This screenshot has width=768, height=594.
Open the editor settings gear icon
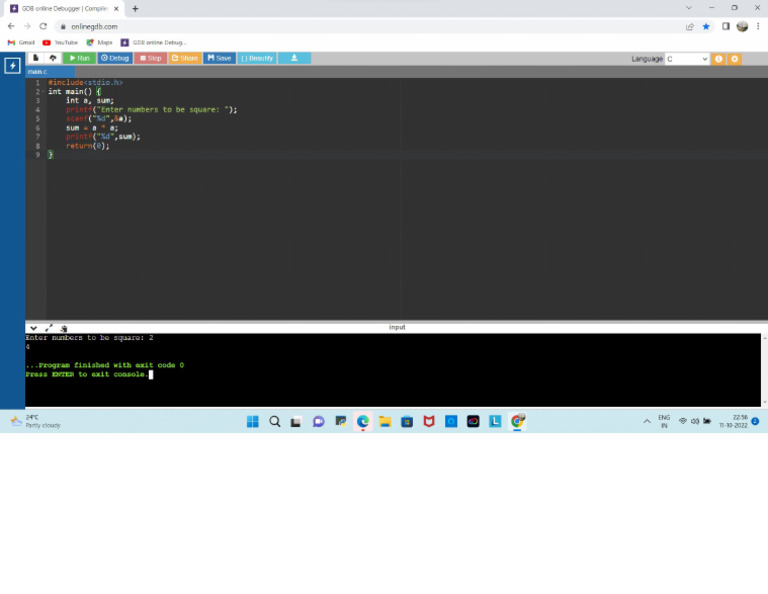(735, 59)
